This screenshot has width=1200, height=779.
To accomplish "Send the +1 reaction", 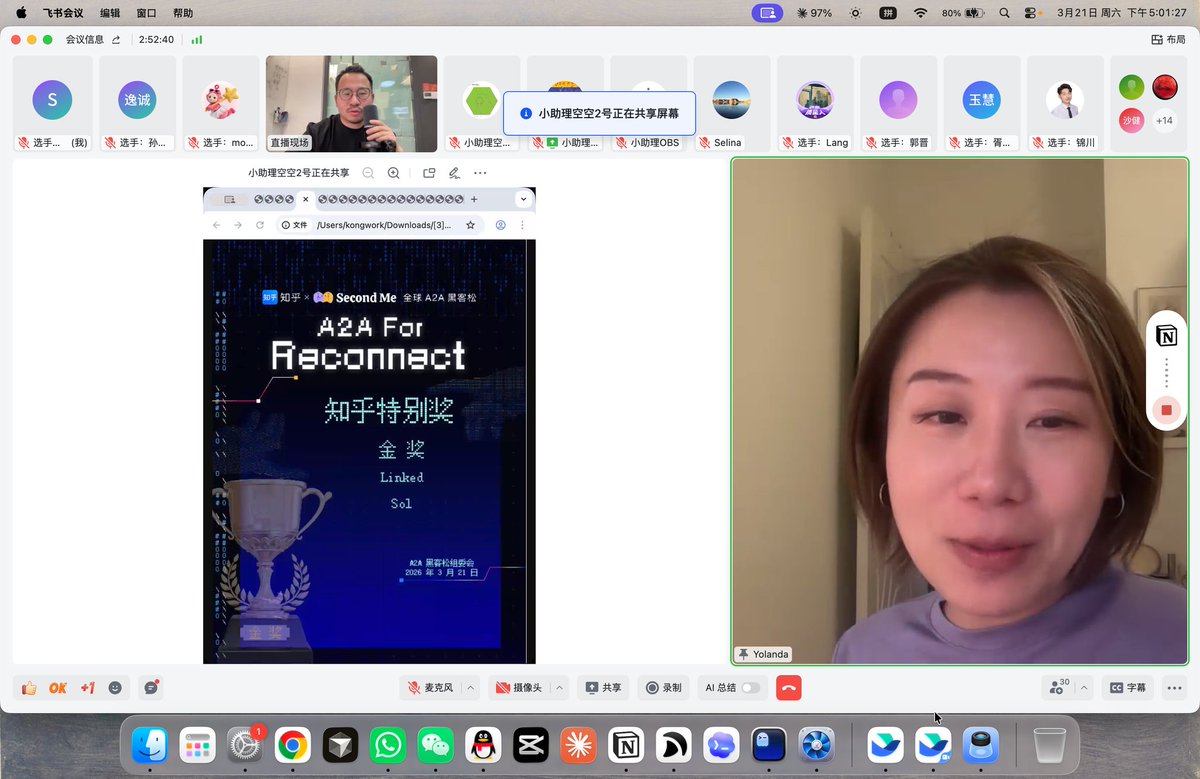I will pyautogui.click(x=87, y=688).
